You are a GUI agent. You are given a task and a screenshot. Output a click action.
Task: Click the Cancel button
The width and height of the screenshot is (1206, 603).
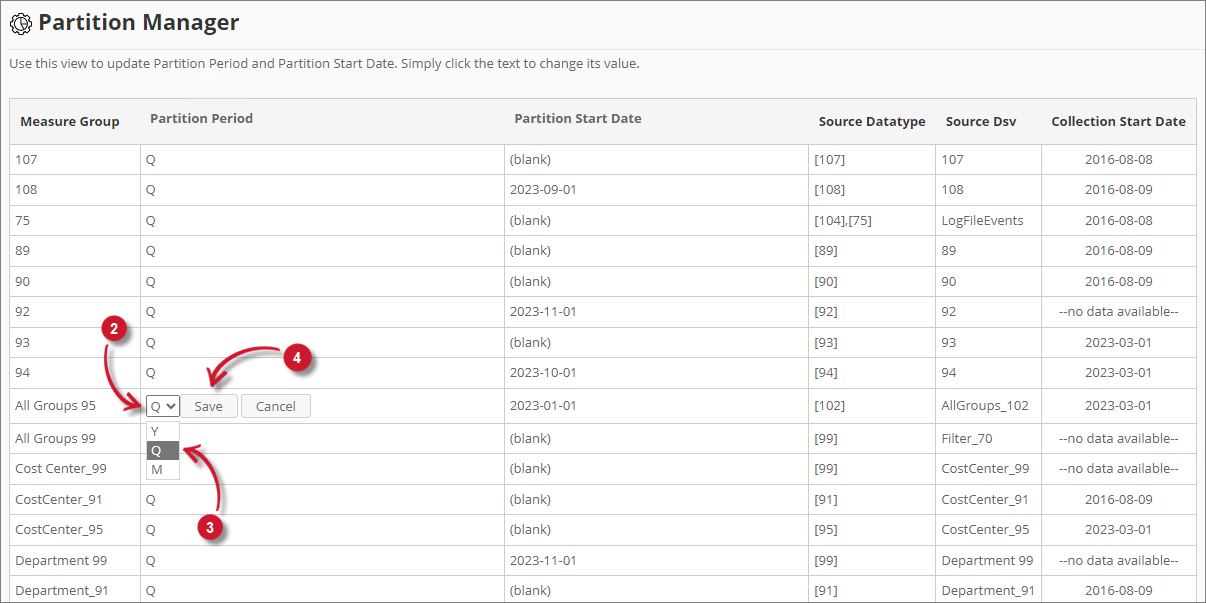pyautogui.click(x=275, y=405)
